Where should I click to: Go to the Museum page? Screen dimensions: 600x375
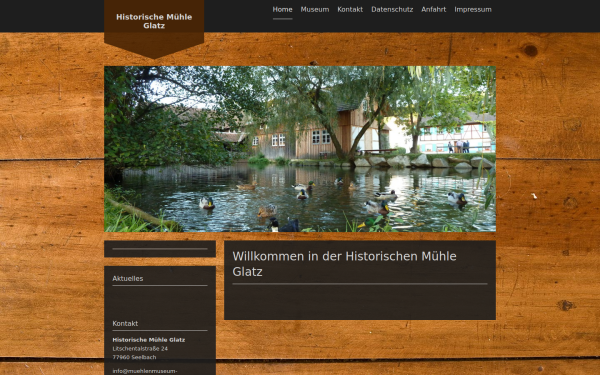(315, 10)
